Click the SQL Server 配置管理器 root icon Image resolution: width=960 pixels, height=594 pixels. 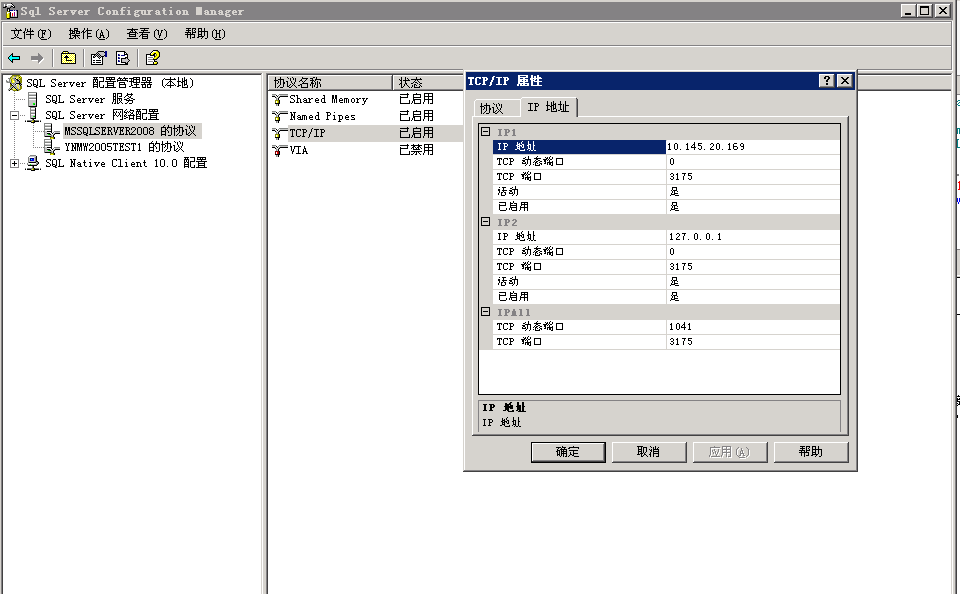coord(15,83)
